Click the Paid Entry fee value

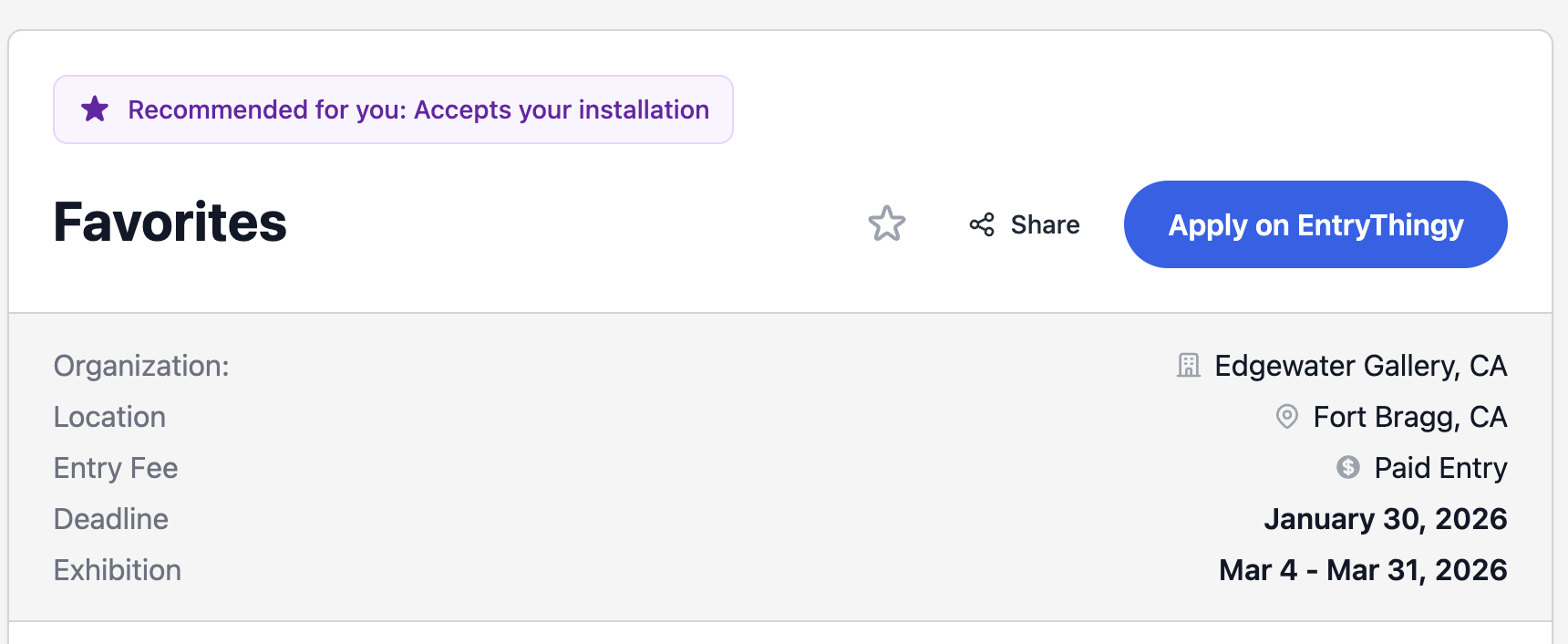coord(1440,468)
